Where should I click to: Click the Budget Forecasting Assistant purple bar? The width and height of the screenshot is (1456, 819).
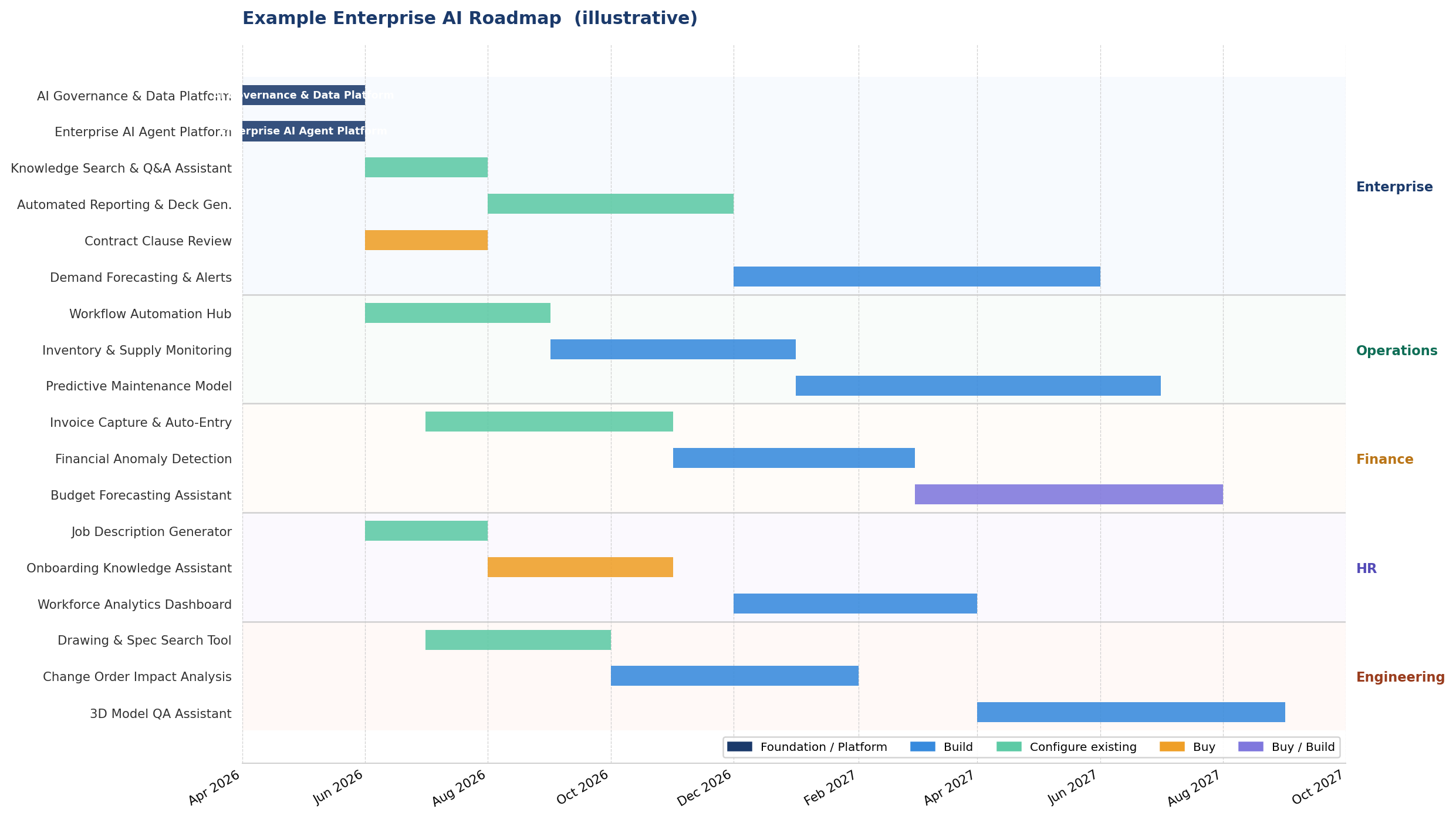click(1068, 494)
